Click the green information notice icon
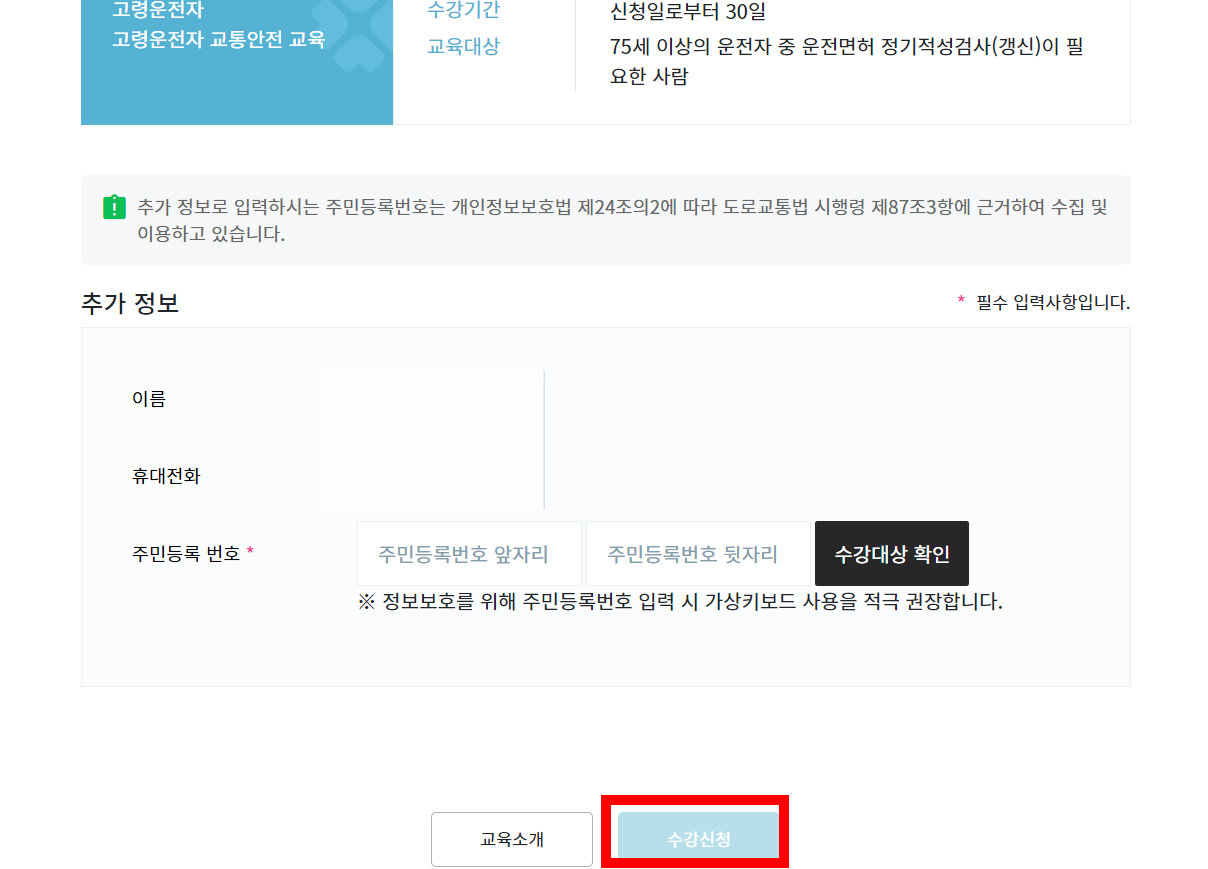Image resolution: width=1208 pixels, height=869 pixels. (113, 206)
